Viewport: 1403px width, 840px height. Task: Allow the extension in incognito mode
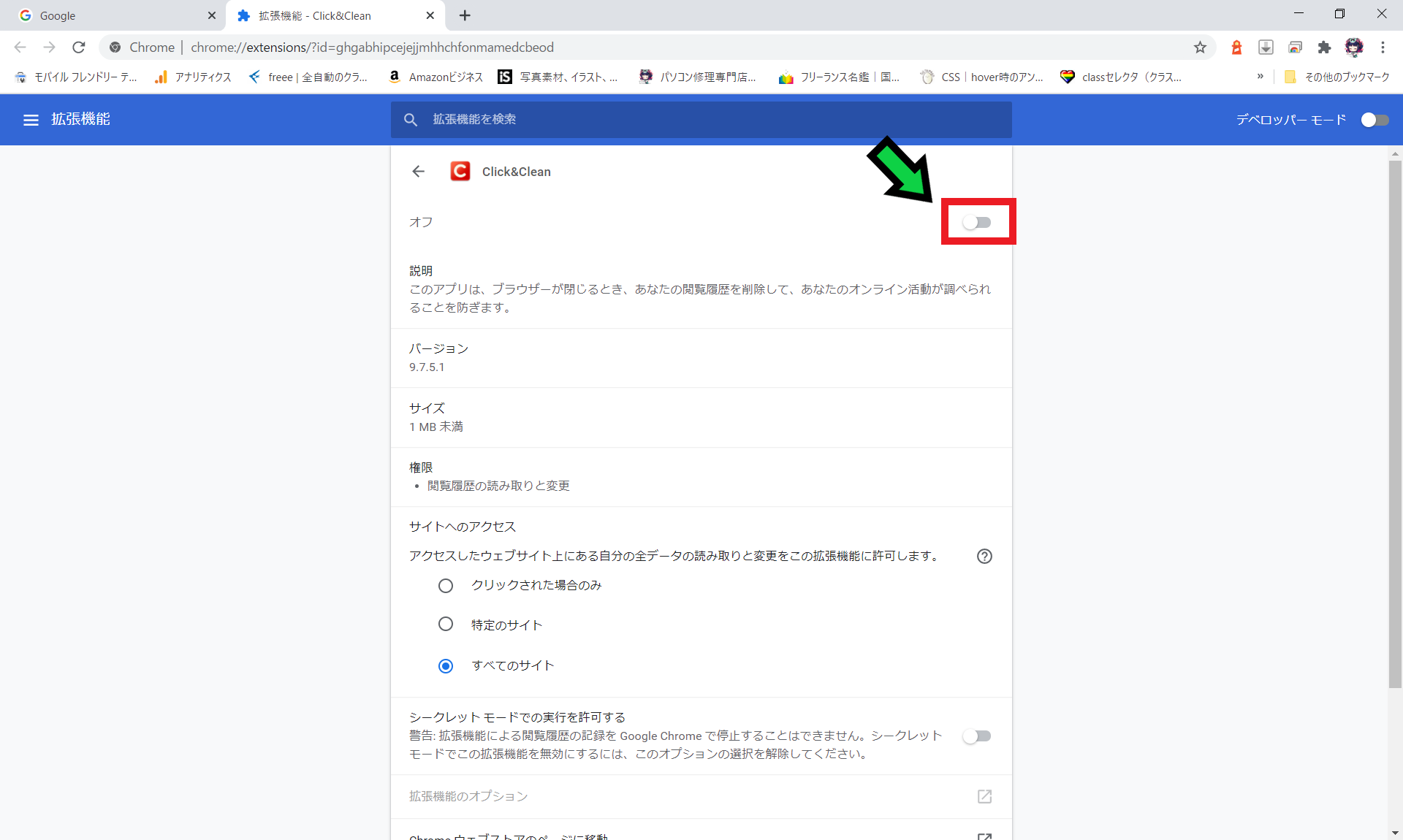coord(977,736)
